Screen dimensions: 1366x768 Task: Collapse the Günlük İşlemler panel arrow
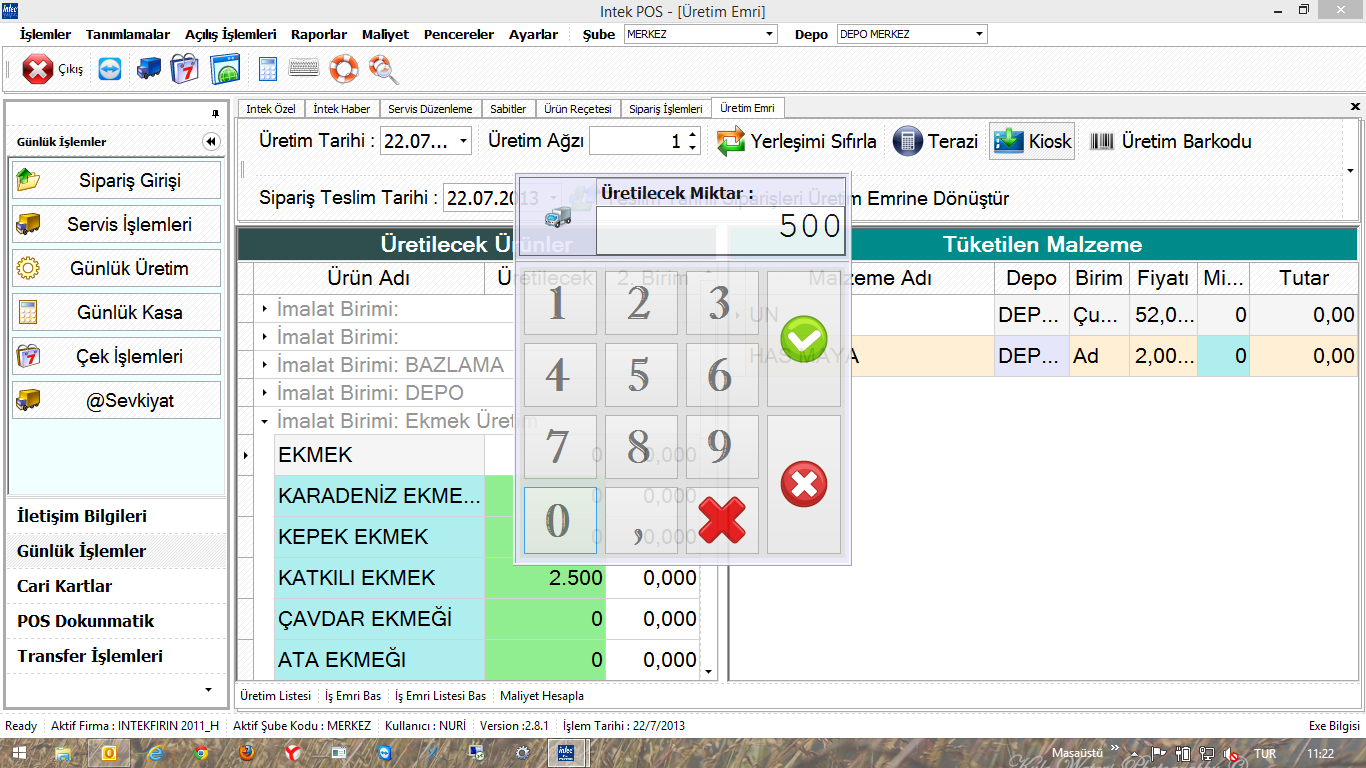pyautogui.click(x=210, y=142)
